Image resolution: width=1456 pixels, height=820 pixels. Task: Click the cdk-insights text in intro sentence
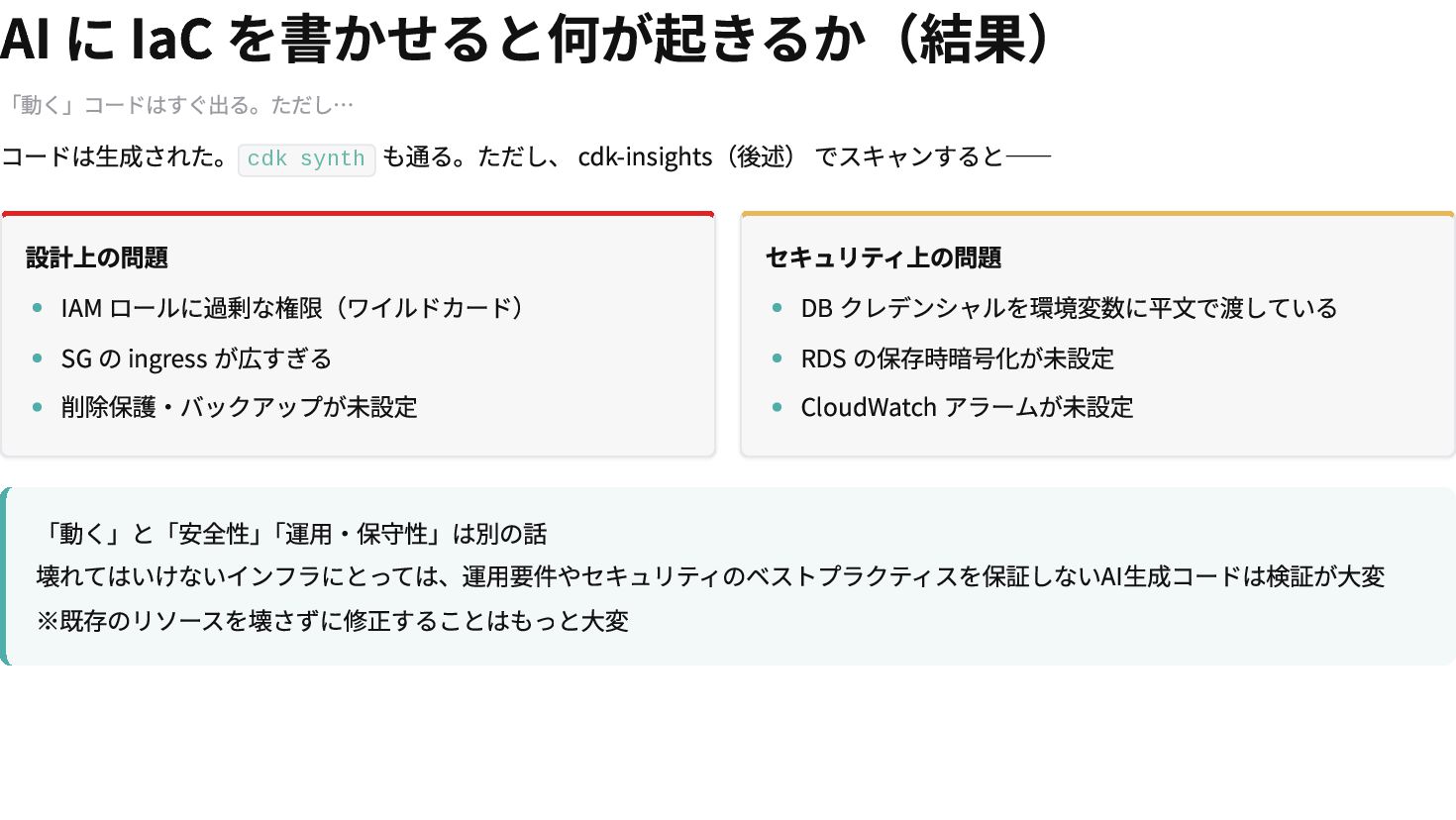645,157
